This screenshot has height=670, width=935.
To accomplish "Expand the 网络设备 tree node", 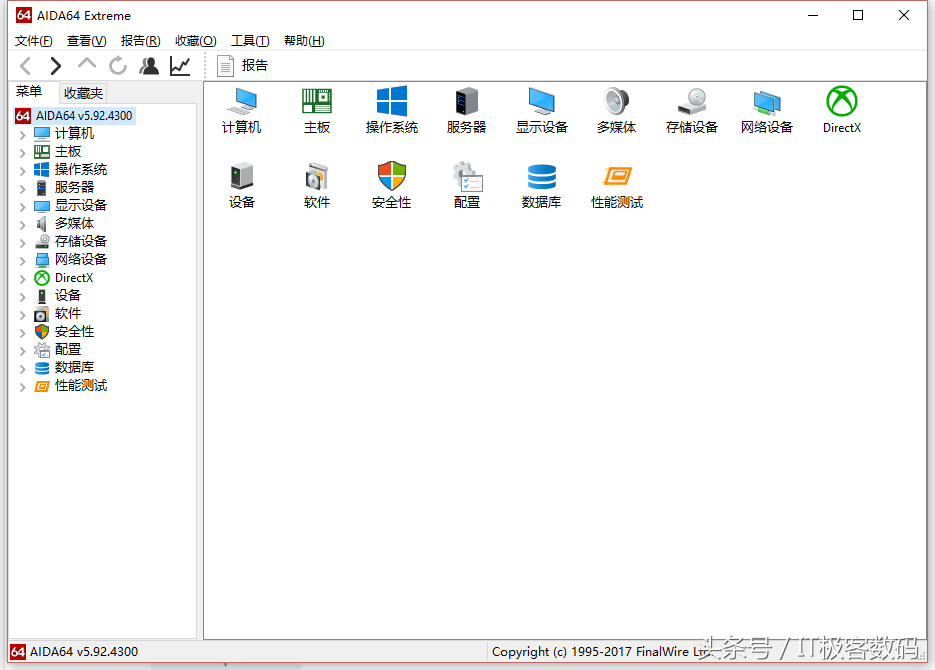I will pos(23,260).
